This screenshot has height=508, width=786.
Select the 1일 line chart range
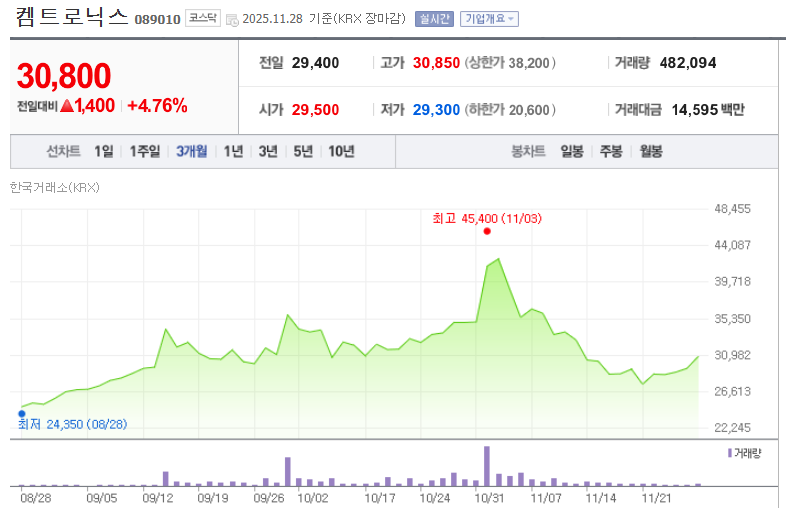(x=104, y=151)
